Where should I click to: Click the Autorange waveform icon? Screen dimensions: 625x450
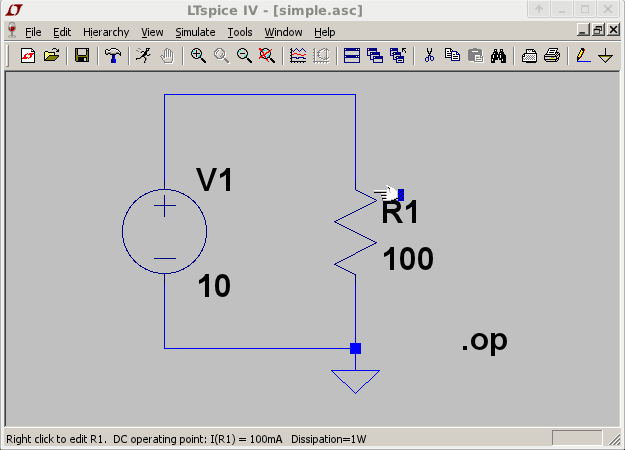click(298, 55)
